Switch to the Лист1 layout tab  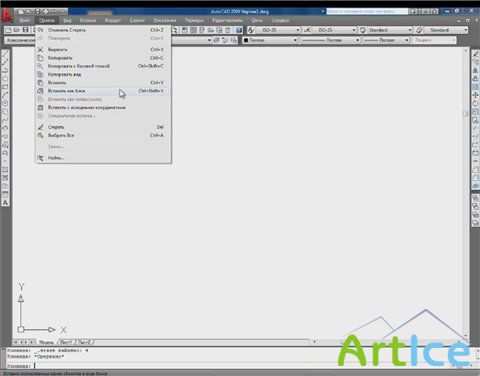[x=66, y=342]
